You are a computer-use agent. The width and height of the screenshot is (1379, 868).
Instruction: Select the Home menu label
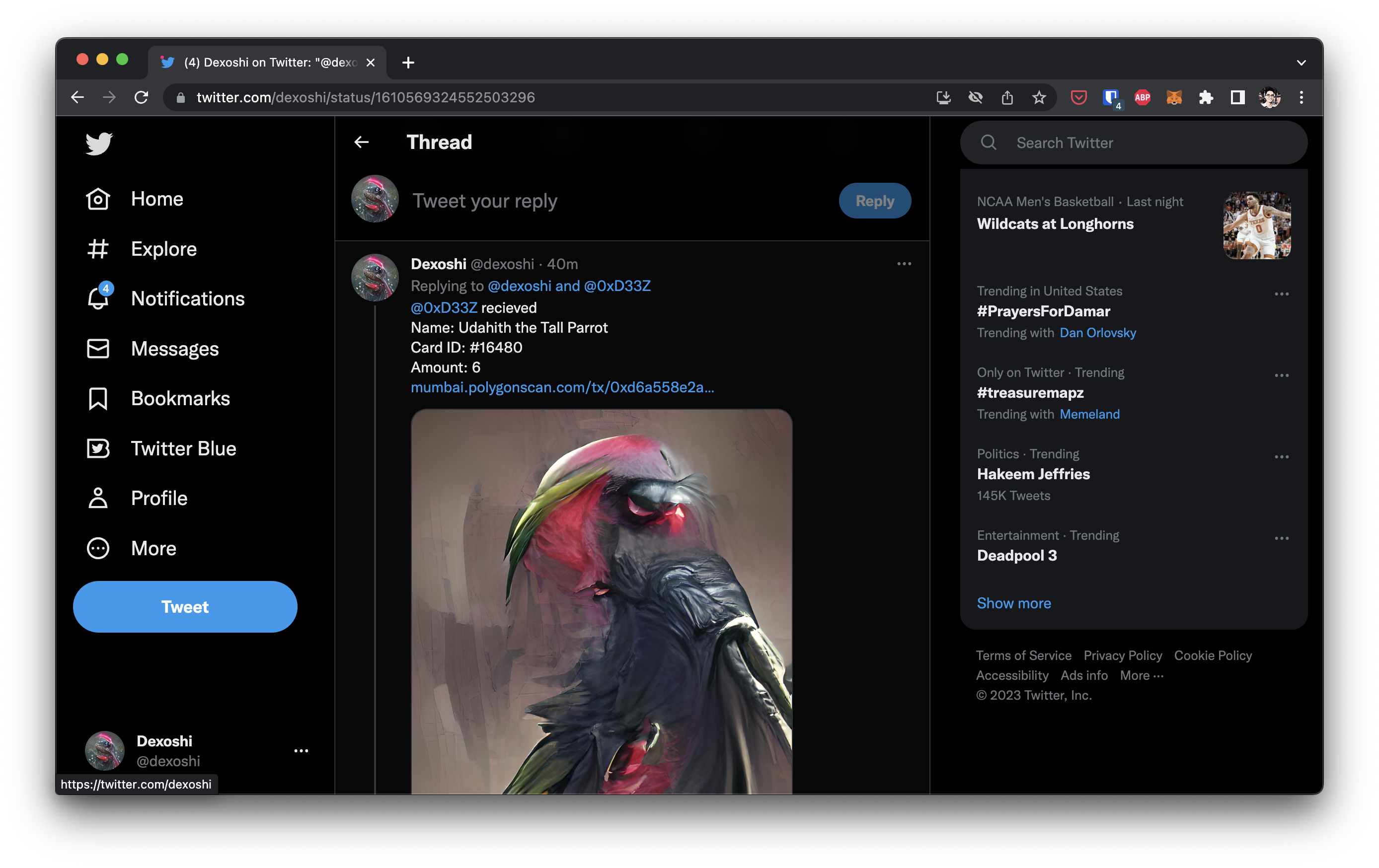157,199
